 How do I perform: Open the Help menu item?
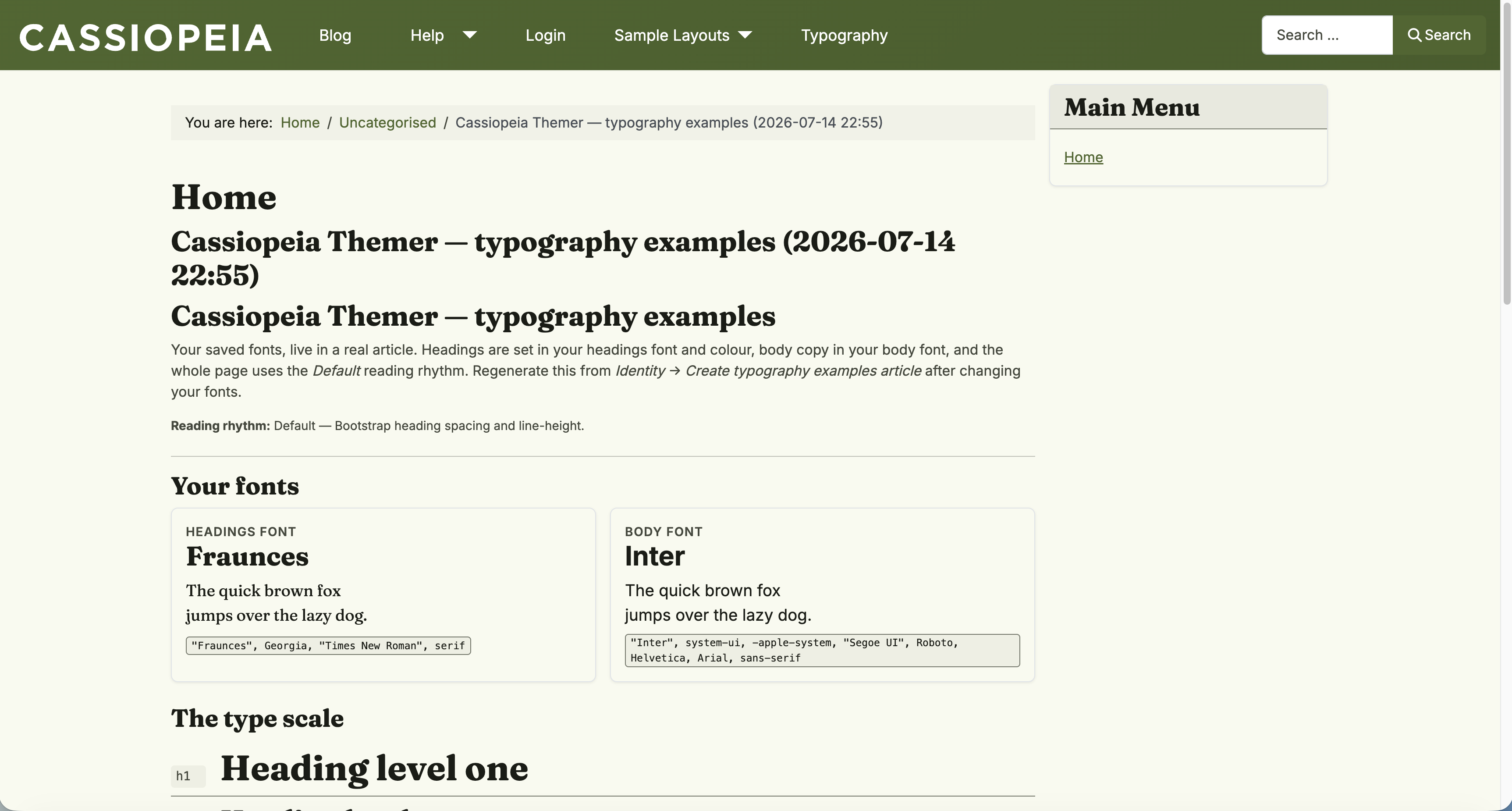pyautogui.click(x=427, y=35)
